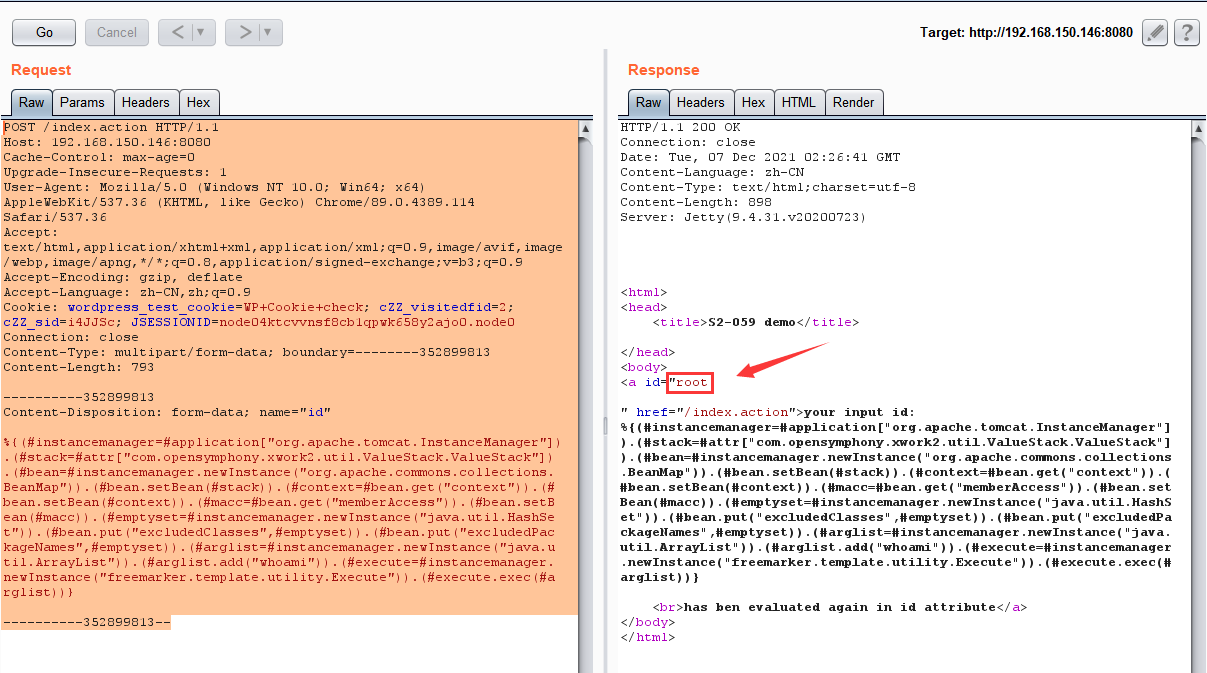
Task: Click the Go button to send request
Action: (x=44, y=32)
